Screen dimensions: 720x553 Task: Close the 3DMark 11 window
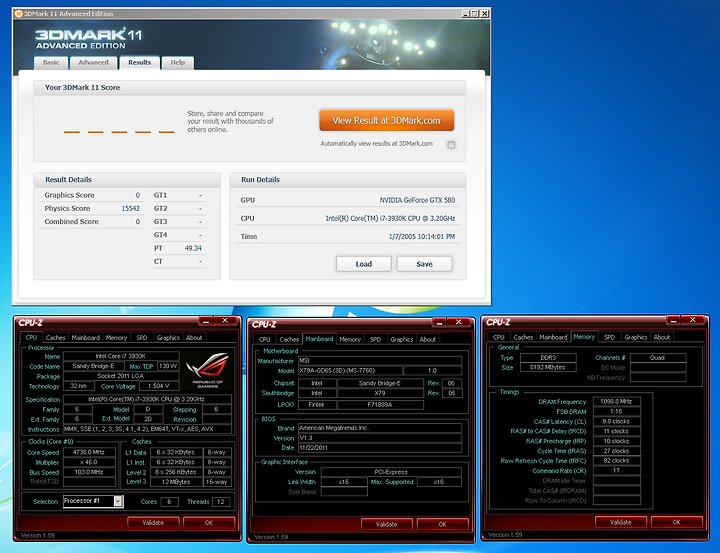coord(484,13)
